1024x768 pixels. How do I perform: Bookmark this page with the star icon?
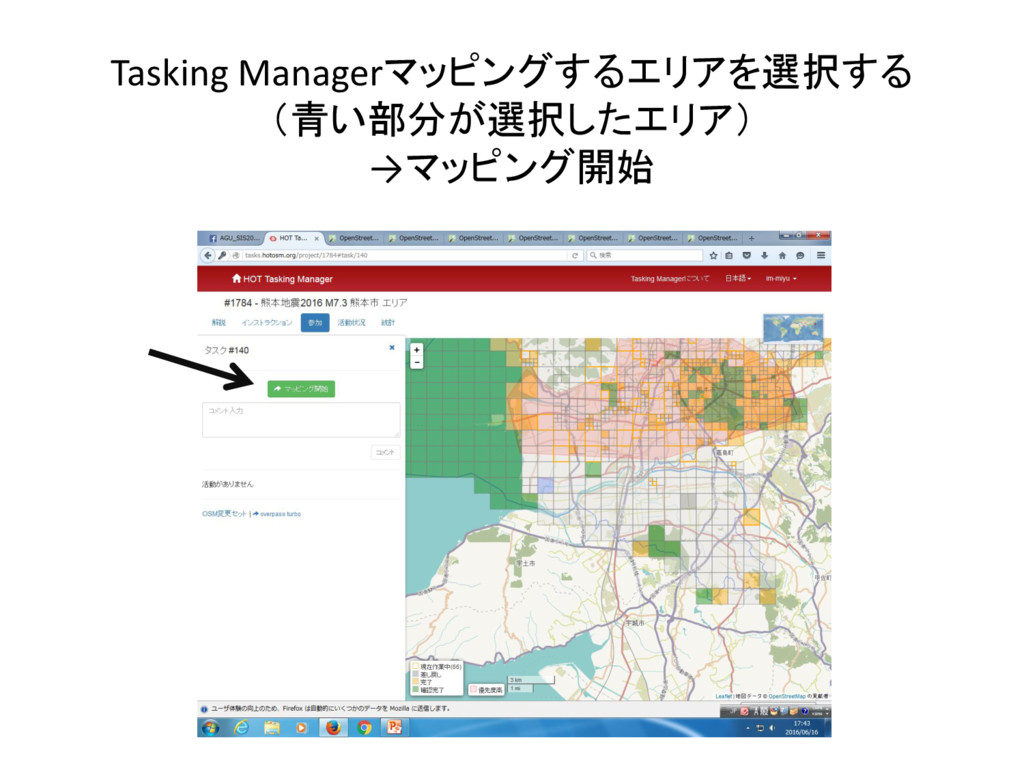pos(713,255)
